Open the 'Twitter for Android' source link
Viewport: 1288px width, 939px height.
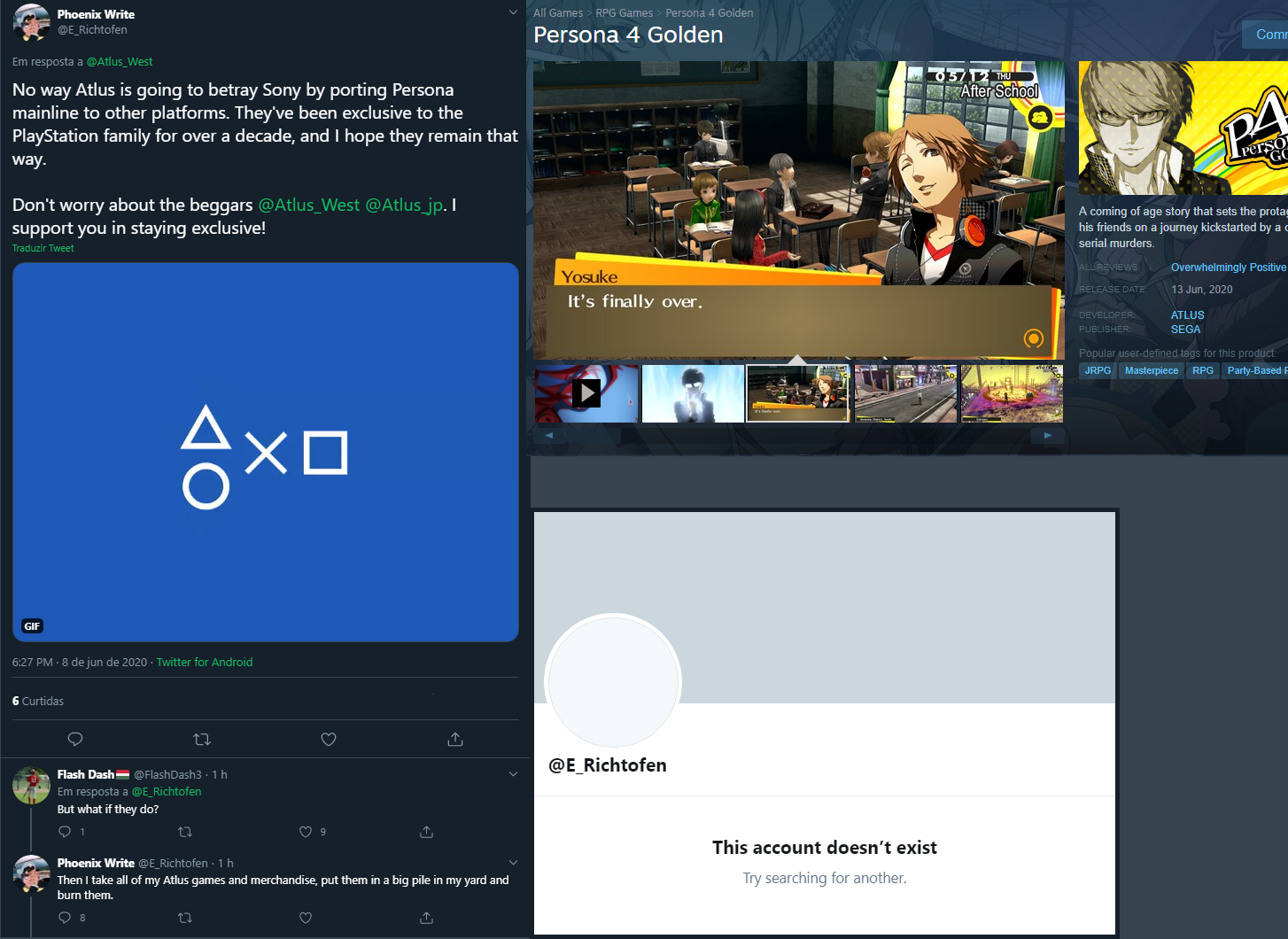coord(205,663)
